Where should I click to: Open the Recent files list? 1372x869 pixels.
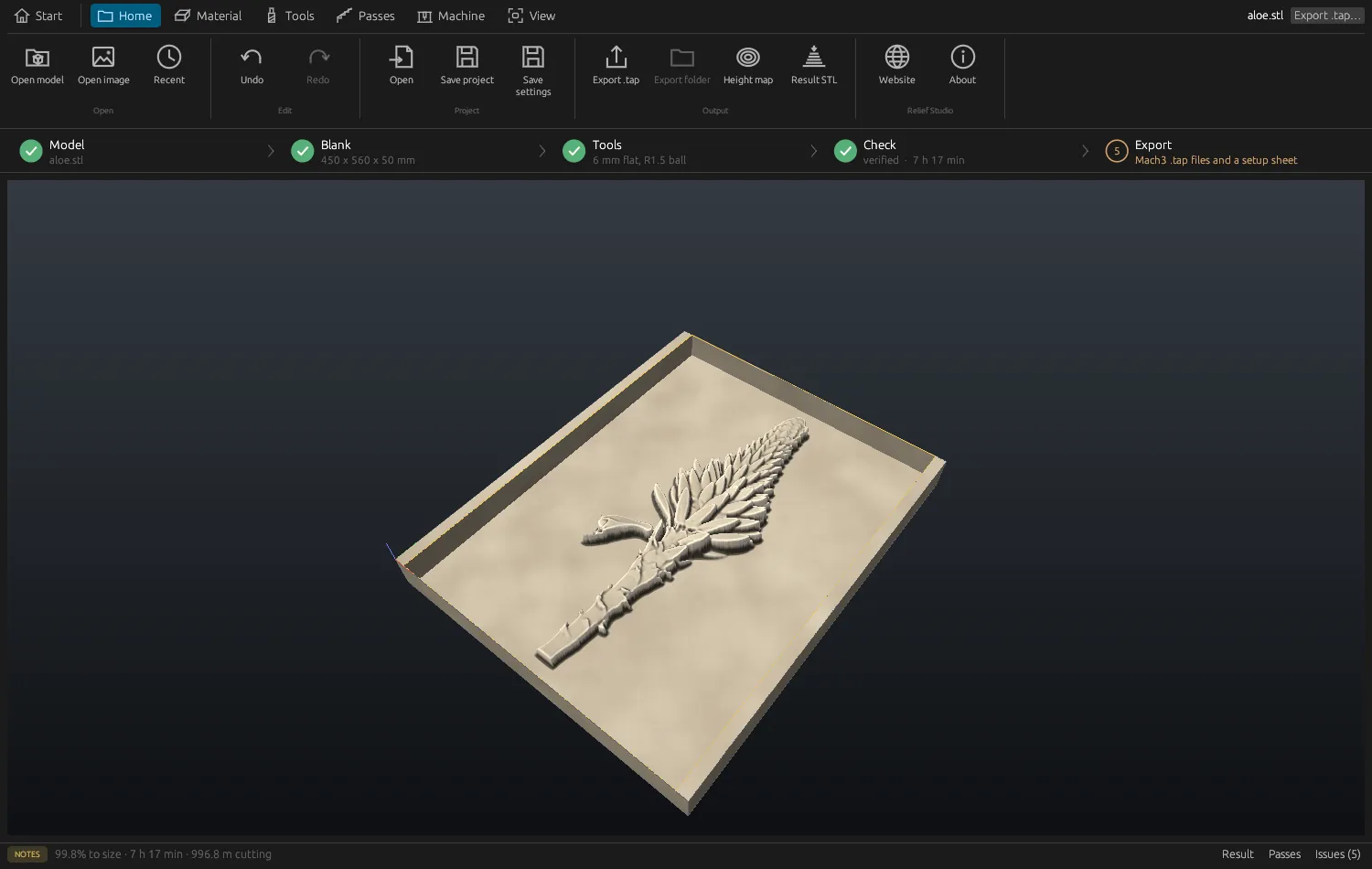pos(169,66)
